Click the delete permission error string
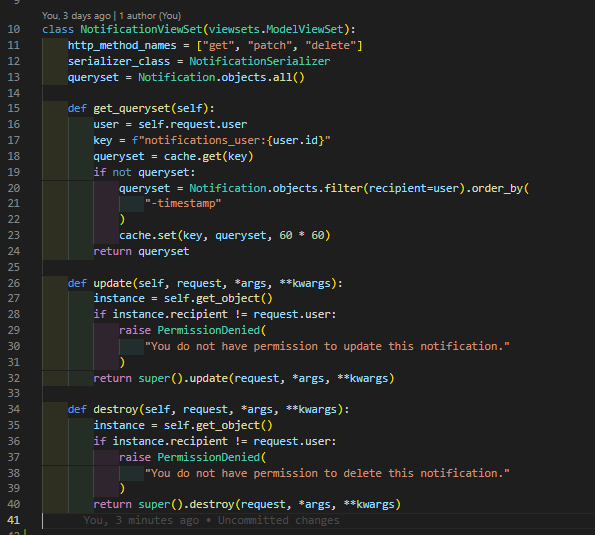 327,473
